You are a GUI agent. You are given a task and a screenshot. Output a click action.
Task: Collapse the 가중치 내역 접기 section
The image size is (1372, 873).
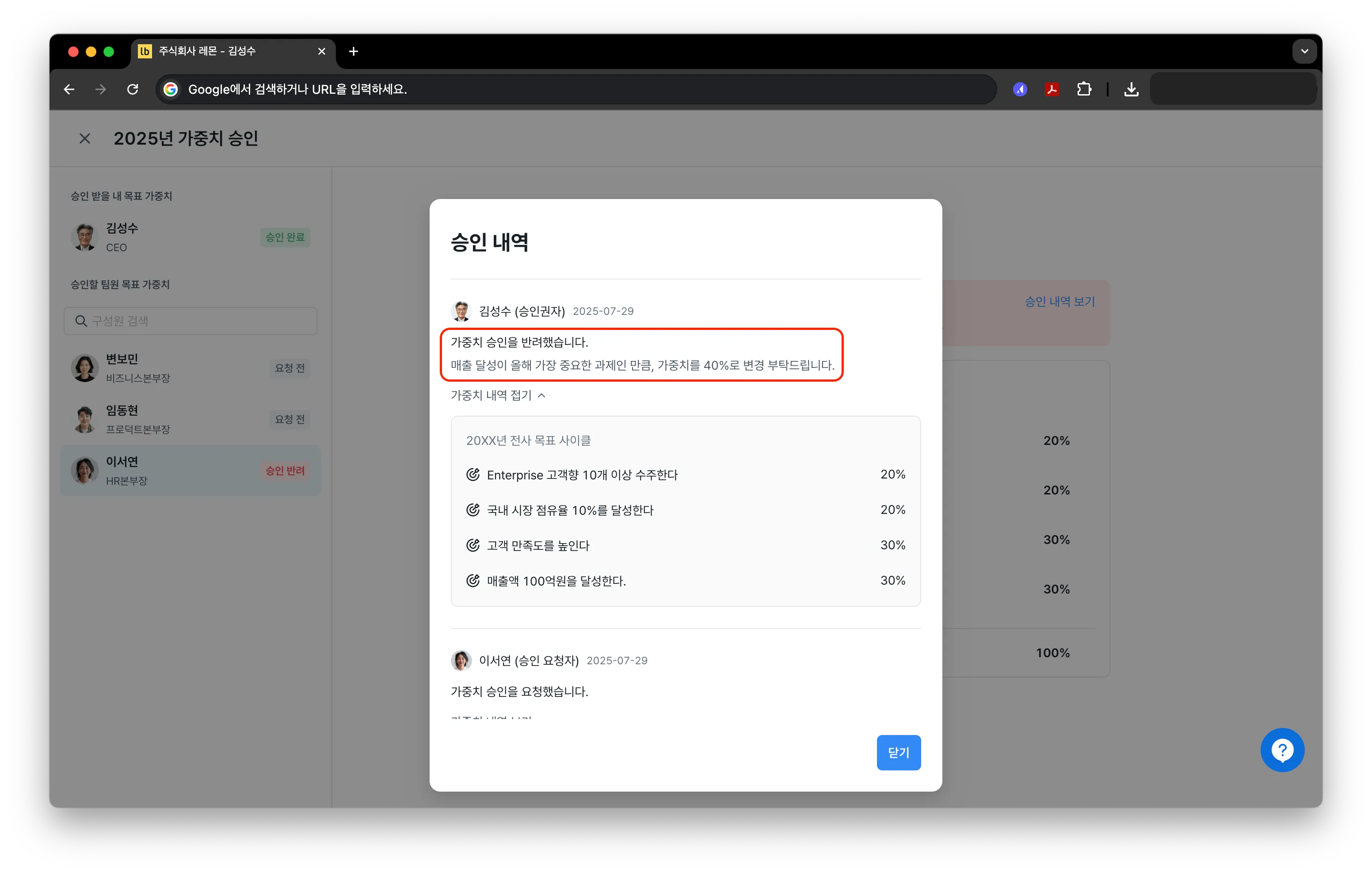pos(498,395)
